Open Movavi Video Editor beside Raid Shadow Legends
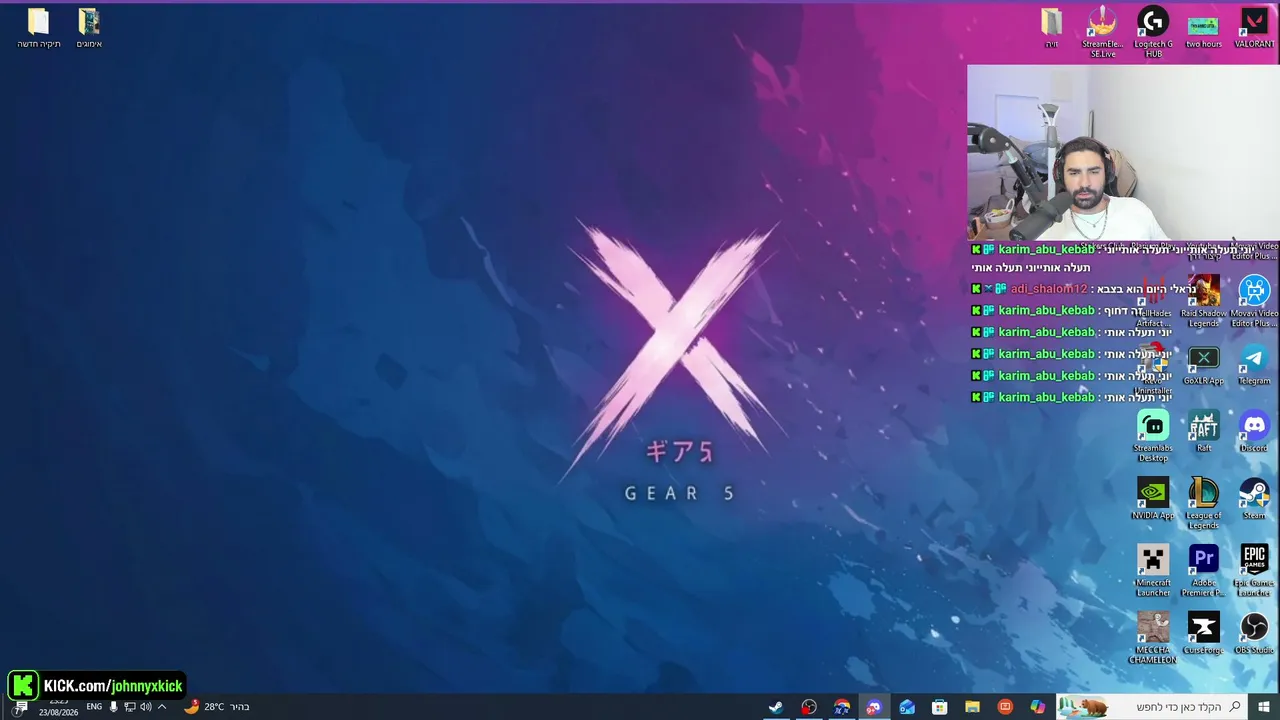Screen dimensions: 1280x720 pos(1254,301)
